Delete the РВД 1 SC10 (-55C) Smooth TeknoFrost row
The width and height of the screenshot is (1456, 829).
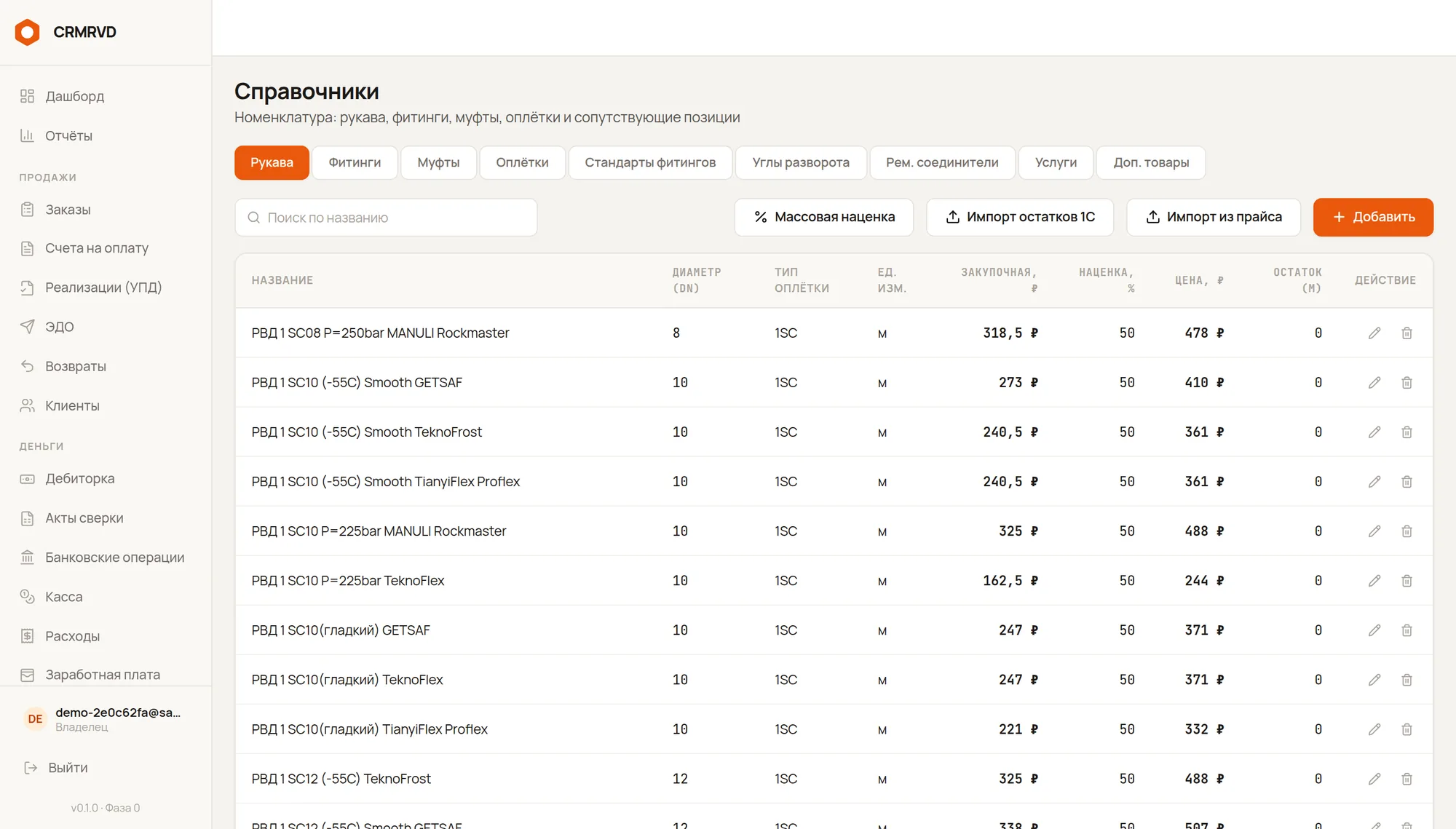1406,432
